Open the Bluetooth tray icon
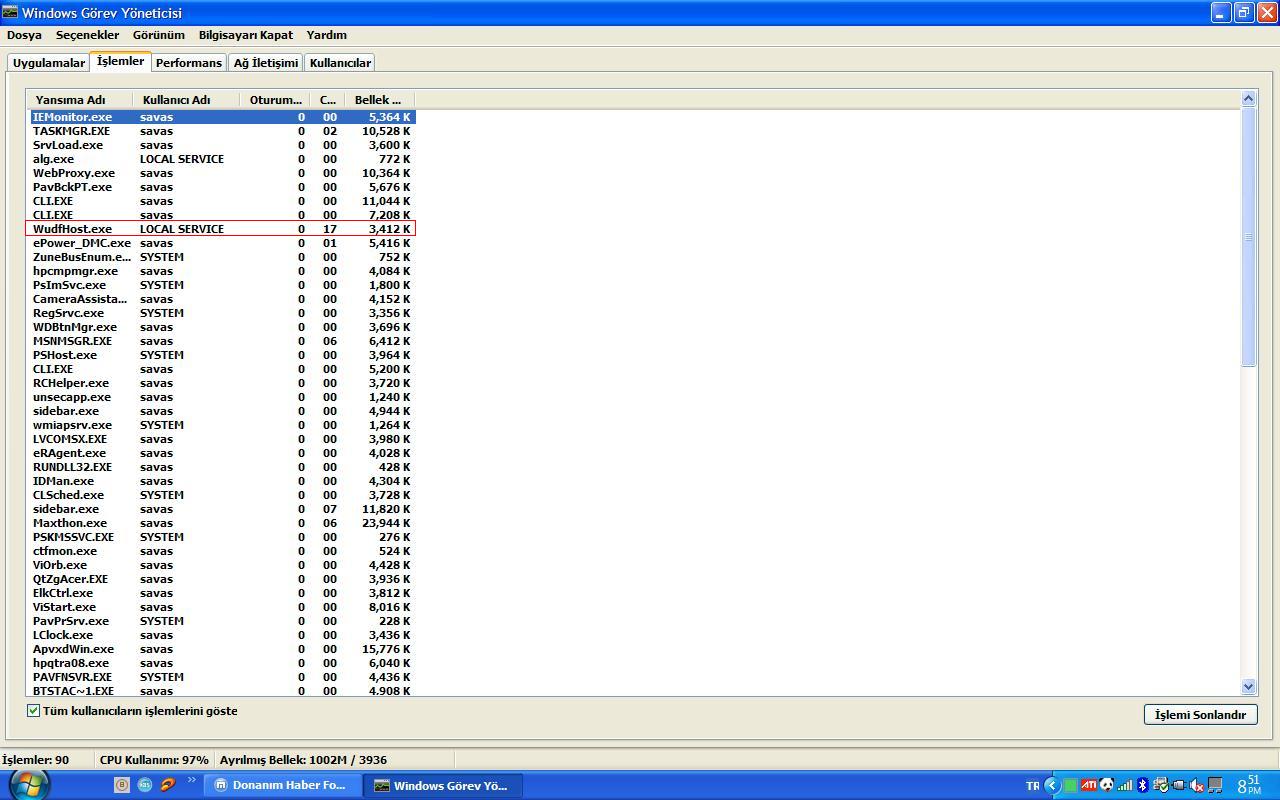 [x=1143, y=785]
